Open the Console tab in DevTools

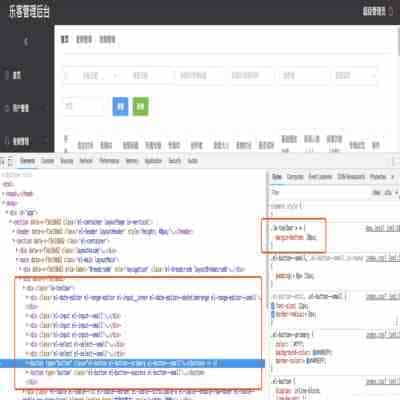coord(48,161)
